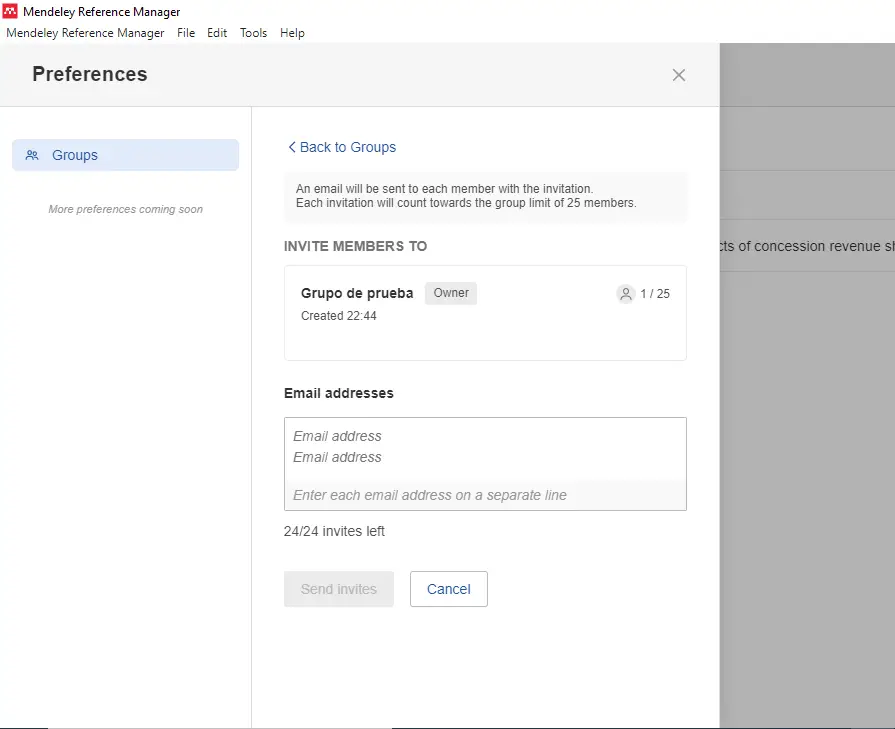Close the Preferences panel with the X
The image size is (895, 729).
click(678, 75)
